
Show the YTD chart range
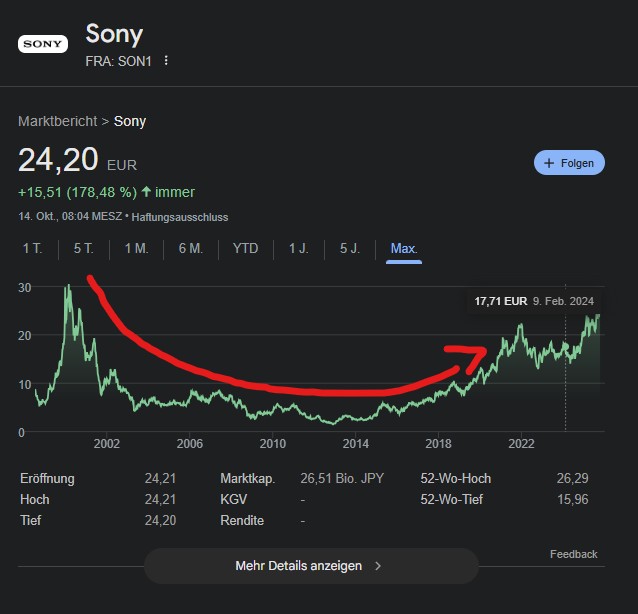pyautogui.click(x=245, y=248)
